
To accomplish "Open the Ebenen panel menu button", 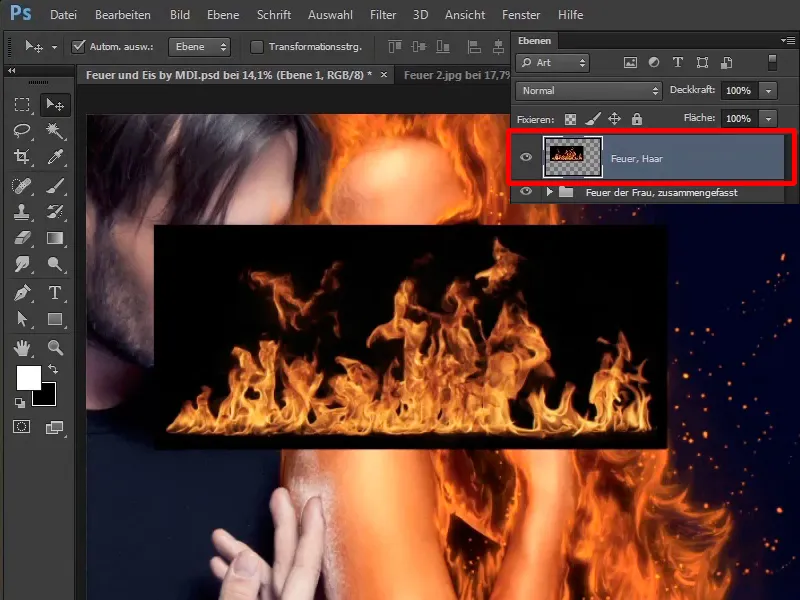I will point(787,41).
